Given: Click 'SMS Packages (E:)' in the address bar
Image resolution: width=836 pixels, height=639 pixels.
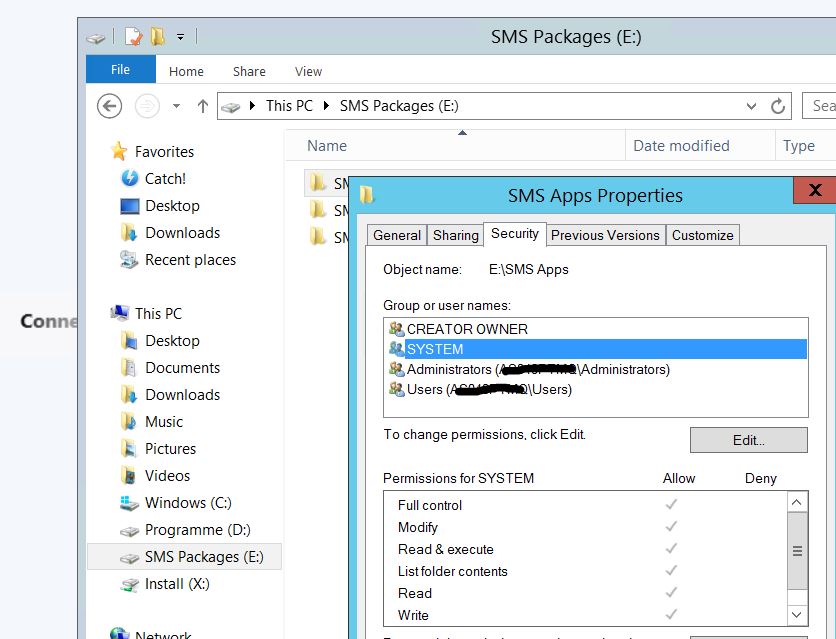Looking at the screenshot, I should tap(399, 106).
